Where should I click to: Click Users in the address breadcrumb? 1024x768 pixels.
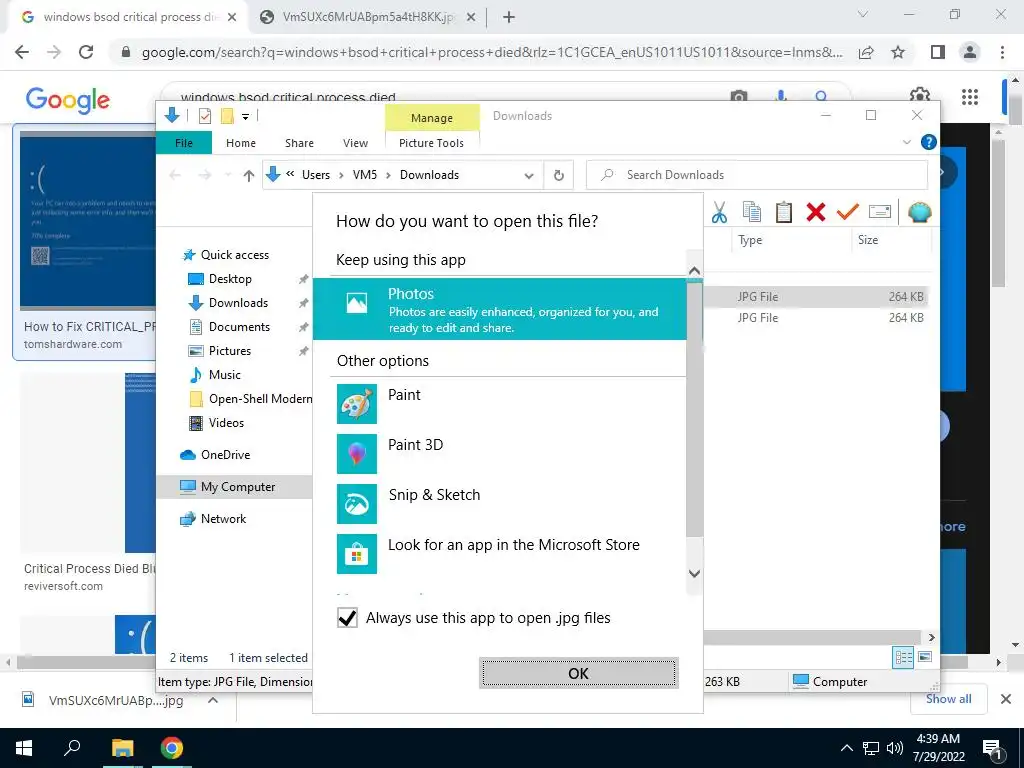tap(315, 175)
